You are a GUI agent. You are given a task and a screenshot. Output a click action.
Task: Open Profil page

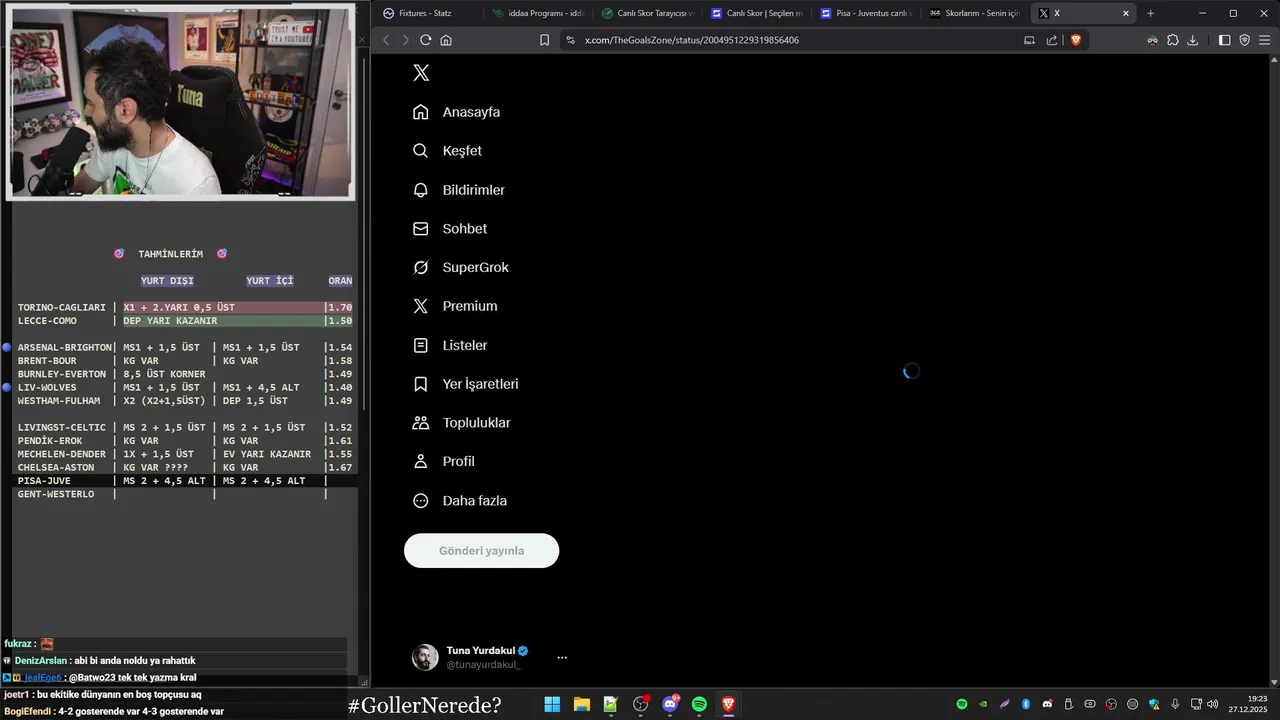(443, 462)
